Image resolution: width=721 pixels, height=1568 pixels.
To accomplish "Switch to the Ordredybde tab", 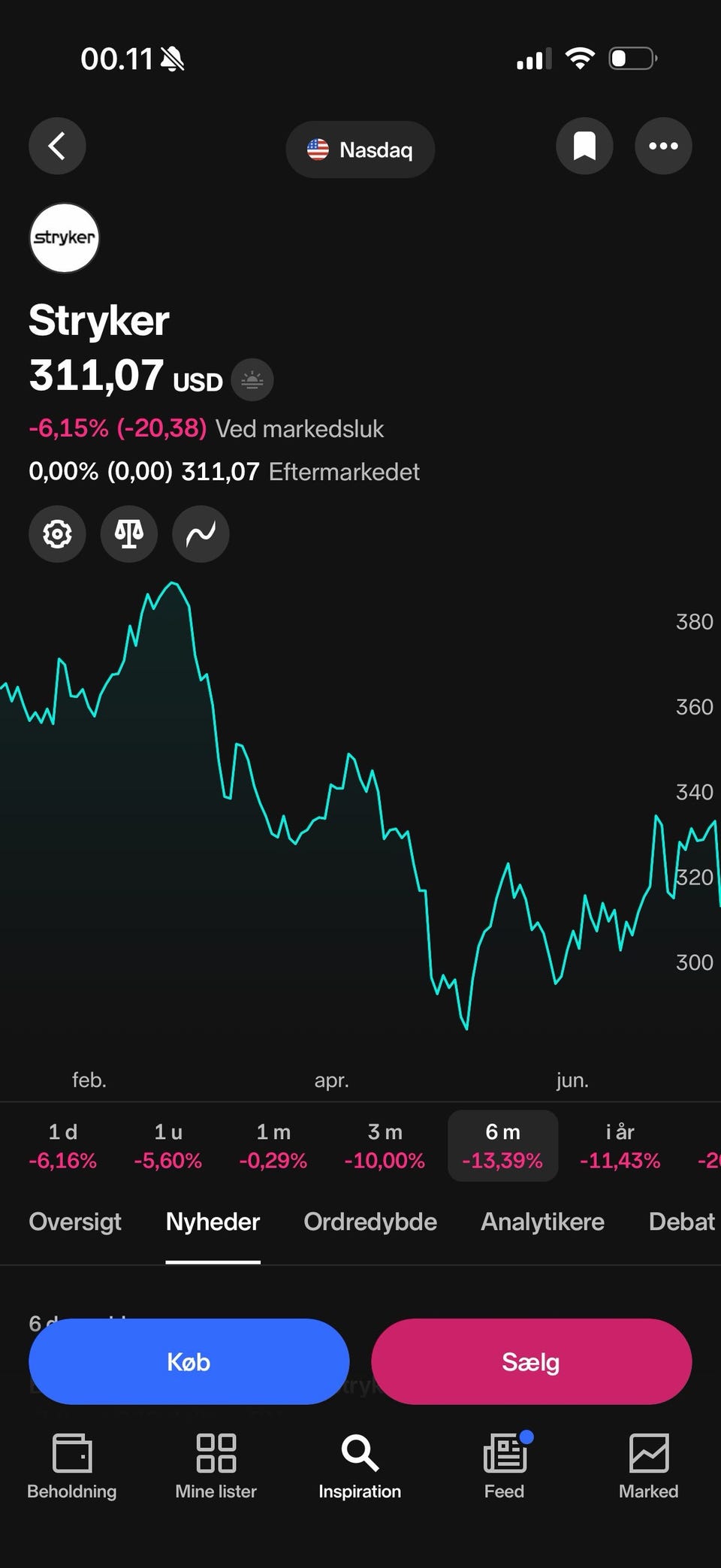I will pyautogui.click(x=370, y=1222).
